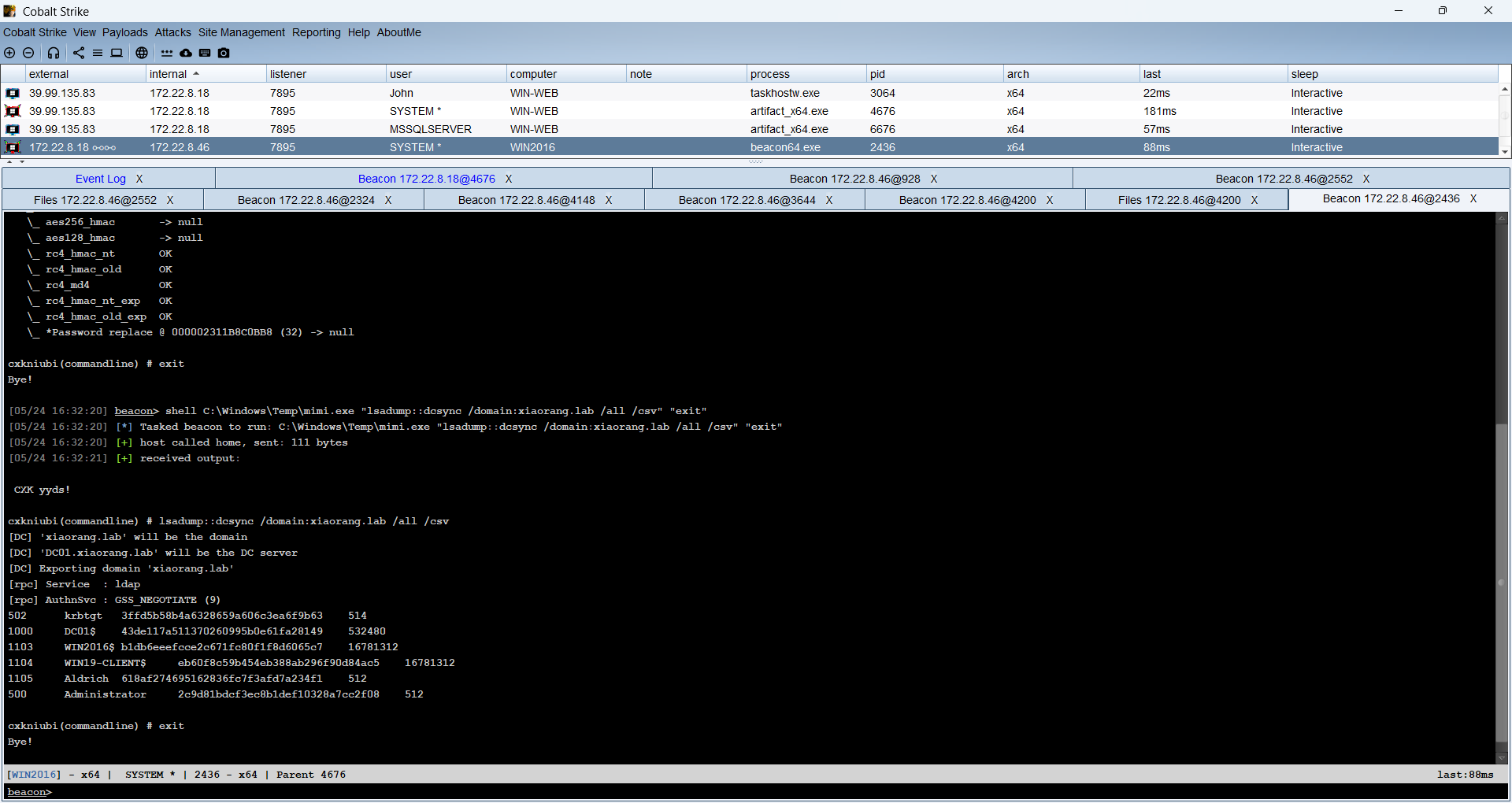The image size is (1512, 803).
Task: Open the Reporting menu
Action: tap(316, 32)
